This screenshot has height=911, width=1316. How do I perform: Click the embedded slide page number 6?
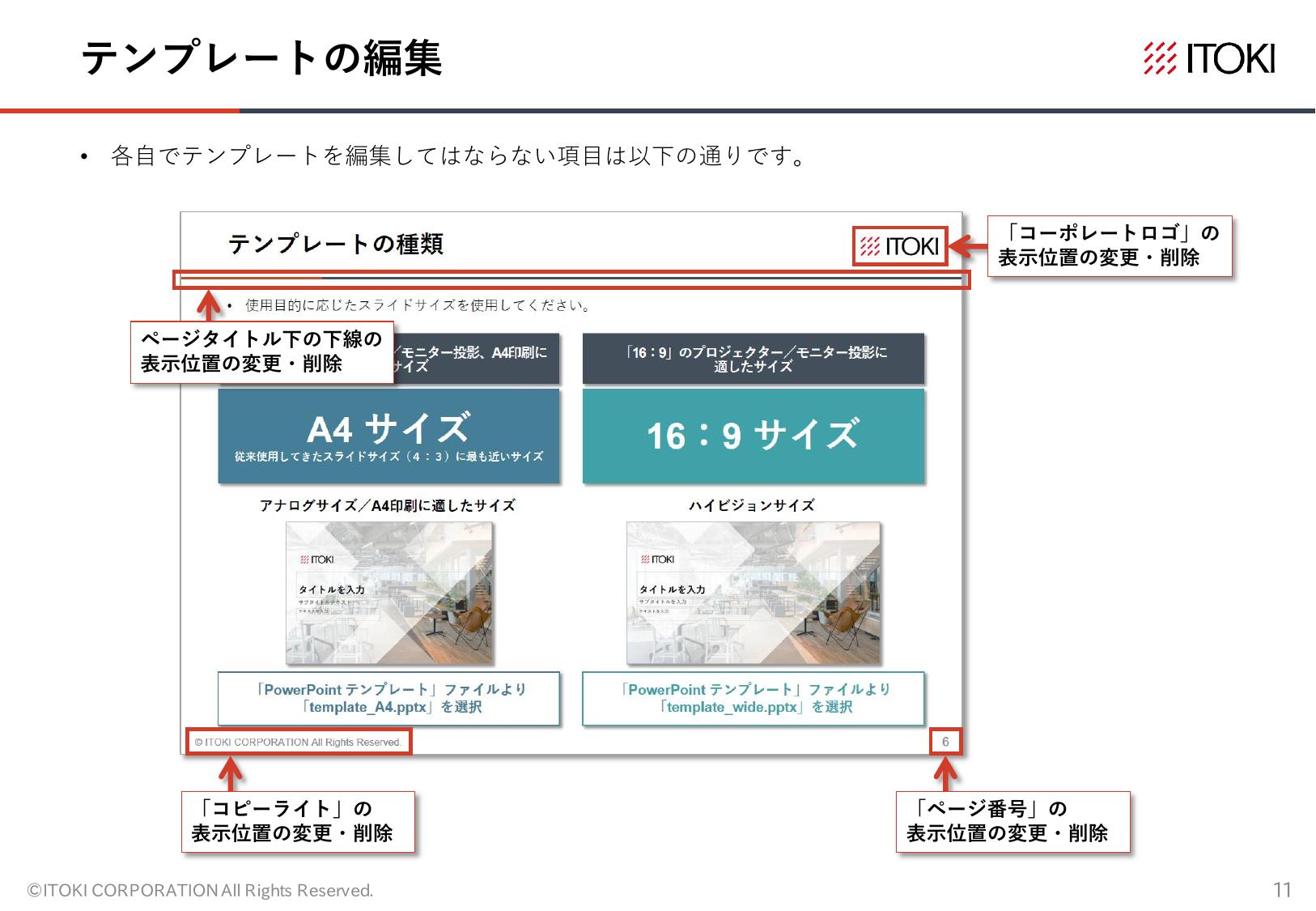tap(945, 742)
